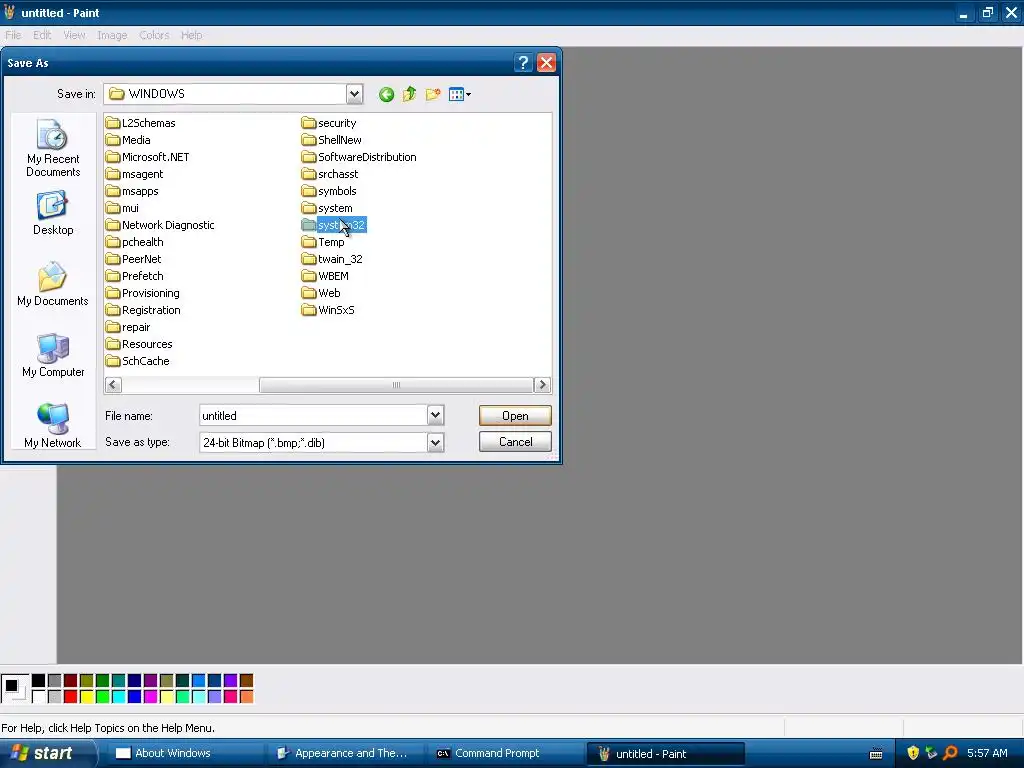Image resolution: width=1024 pixels, height=768 pixels.
Task: Select the Registration folder
Action: (143, 310)
